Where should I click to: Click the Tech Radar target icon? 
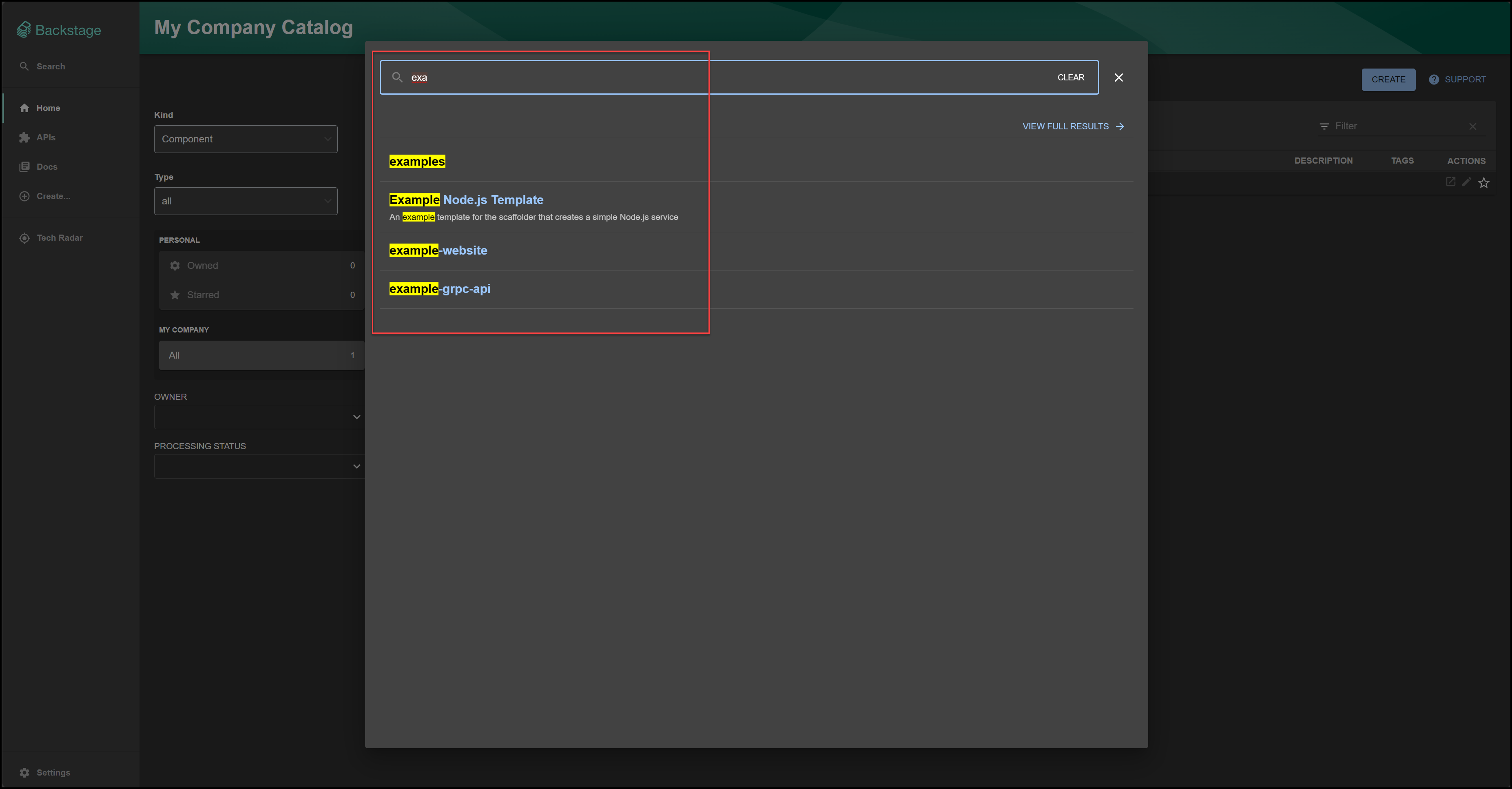(x=24, y=238)
